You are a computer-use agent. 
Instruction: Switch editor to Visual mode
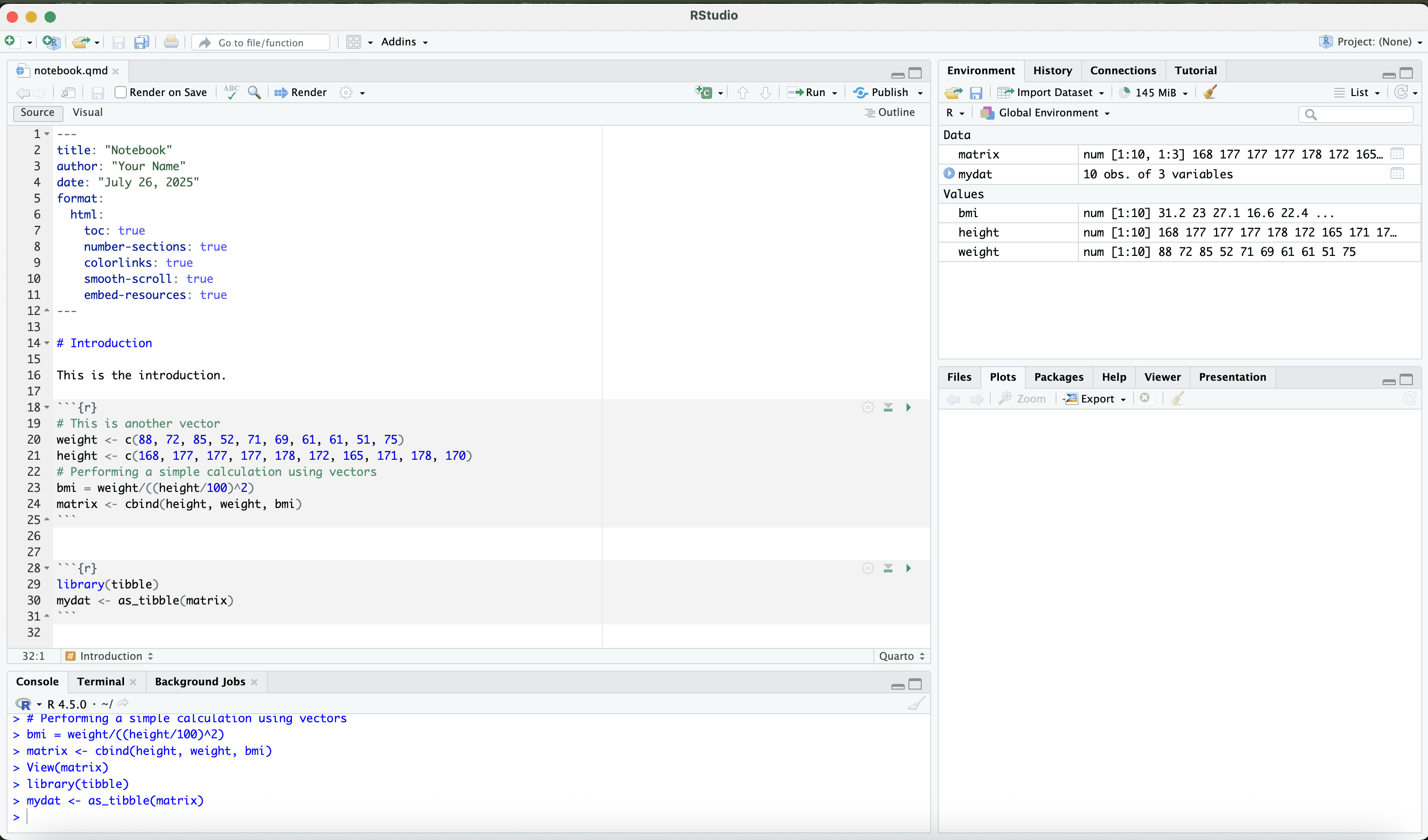tap(87, 112)
